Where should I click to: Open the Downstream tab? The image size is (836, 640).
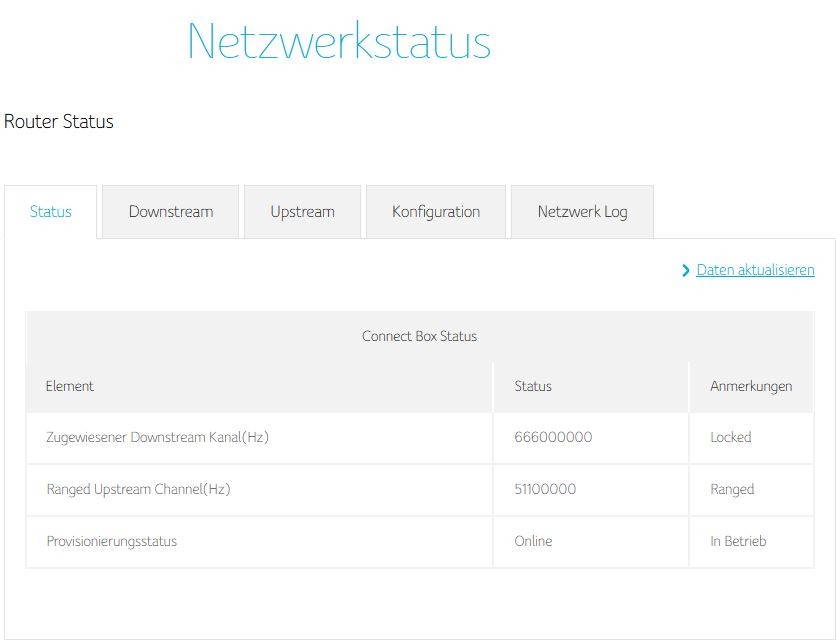coord(171,212)
